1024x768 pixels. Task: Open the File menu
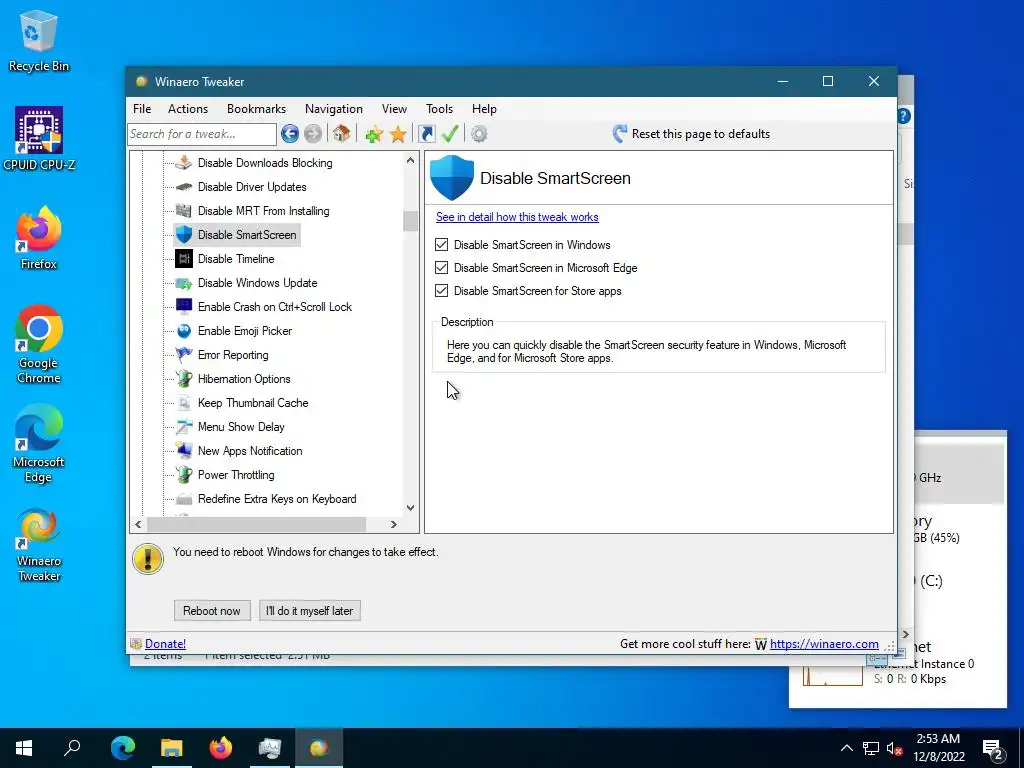142,109
